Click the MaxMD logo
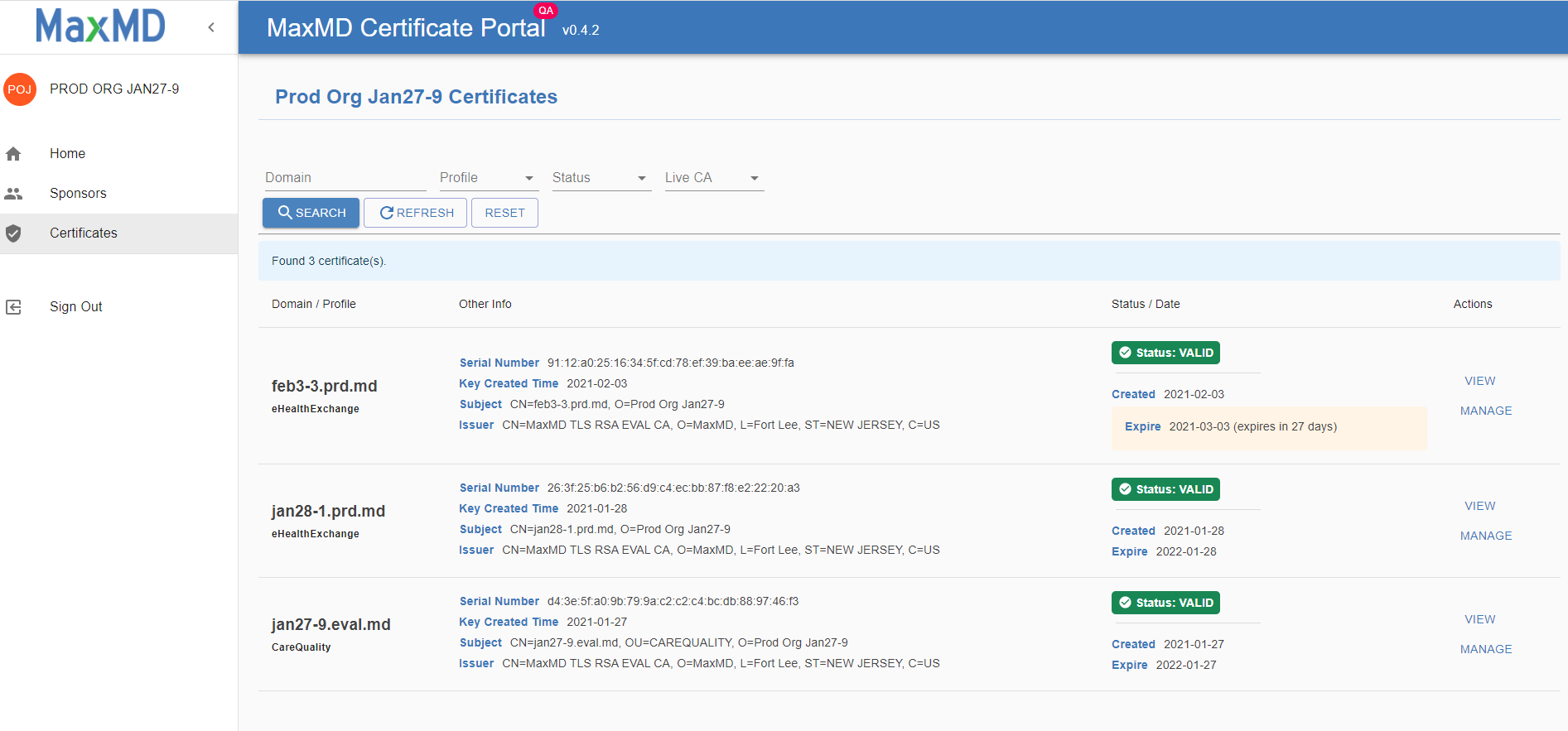Viewport: 1568px width, 731px height. click(x=100, y=26)
